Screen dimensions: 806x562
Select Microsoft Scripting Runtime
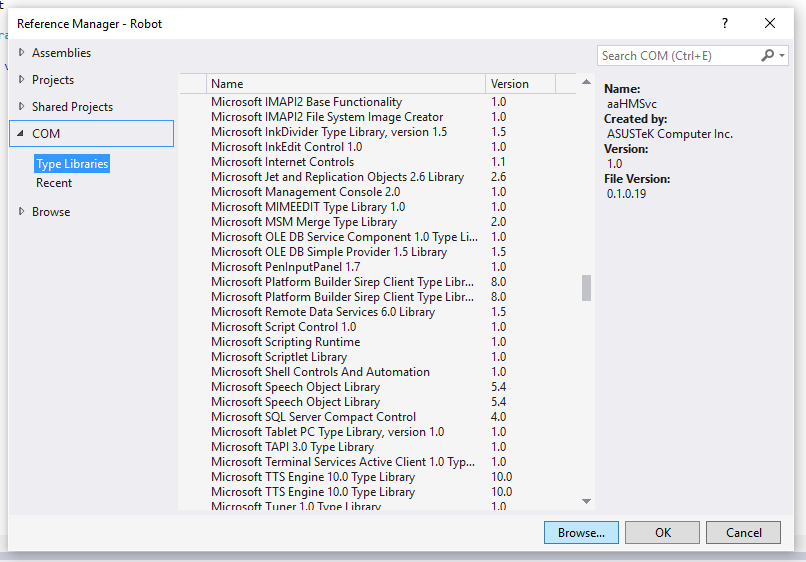(378, 341)
